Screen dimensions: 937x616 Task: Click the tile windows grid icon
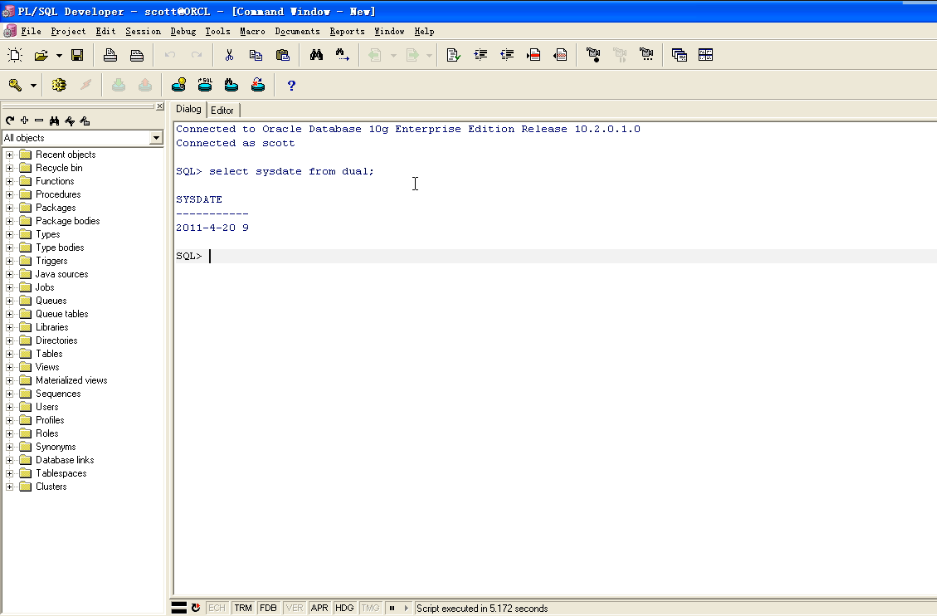click(x=706, y=55)
